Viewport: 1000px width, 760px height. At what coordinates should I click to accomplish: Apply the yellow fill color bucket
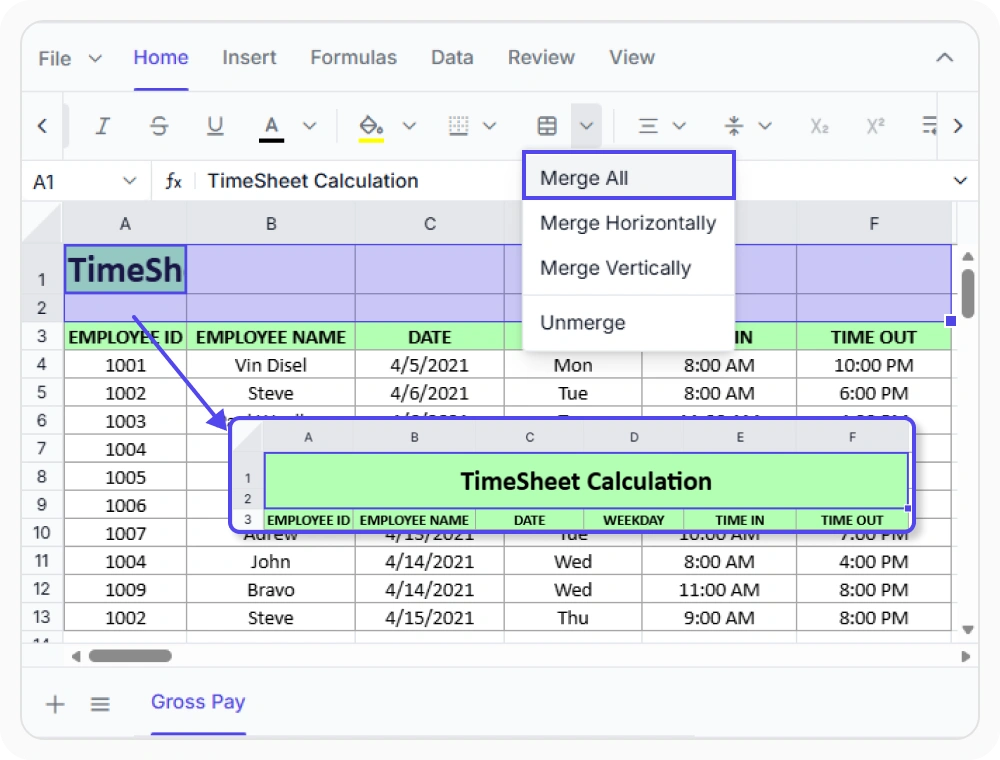(371, 128)
